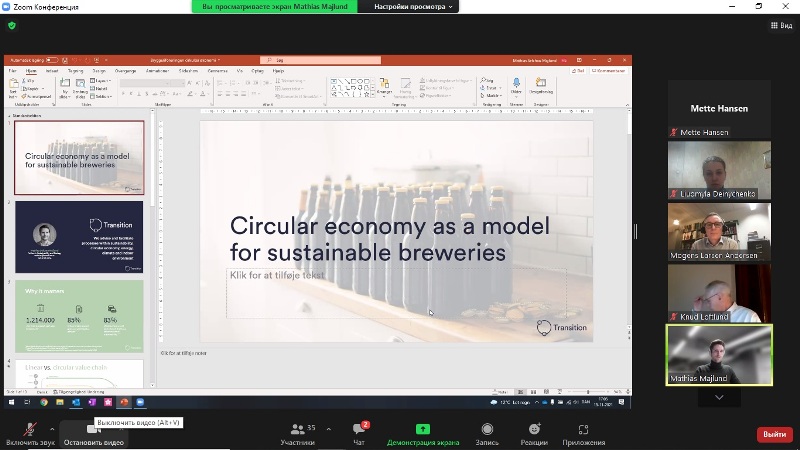Viewport: 800px width, 450px height.
Task: Open the Настройки просмотра dropdown
Action: (414, 6)
